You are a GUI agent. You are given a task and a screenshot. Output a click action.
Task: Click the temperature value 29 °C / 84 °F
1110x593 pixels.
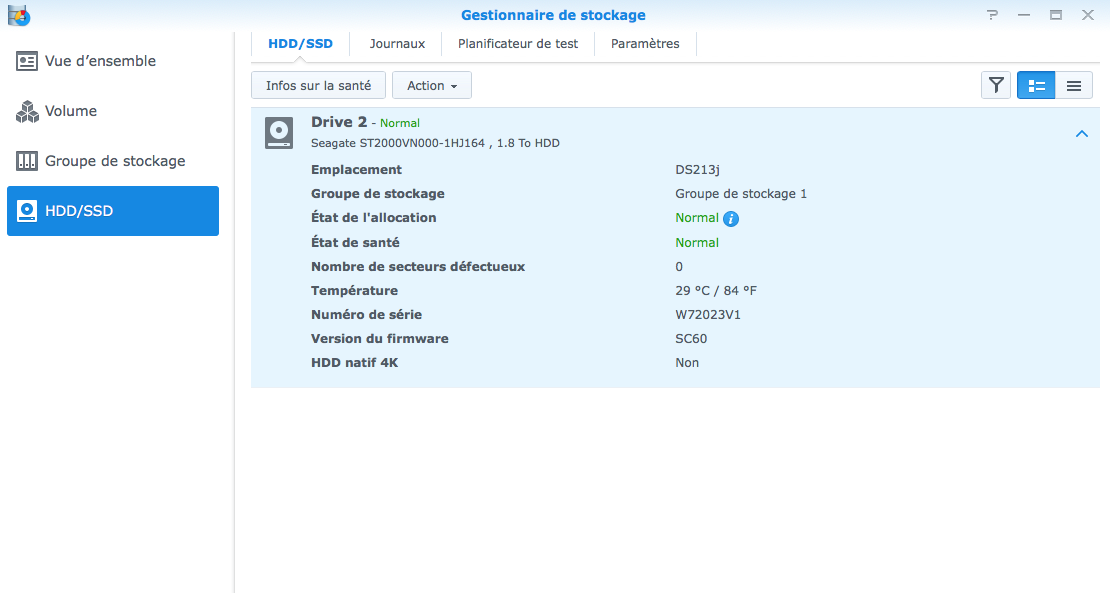716,291
